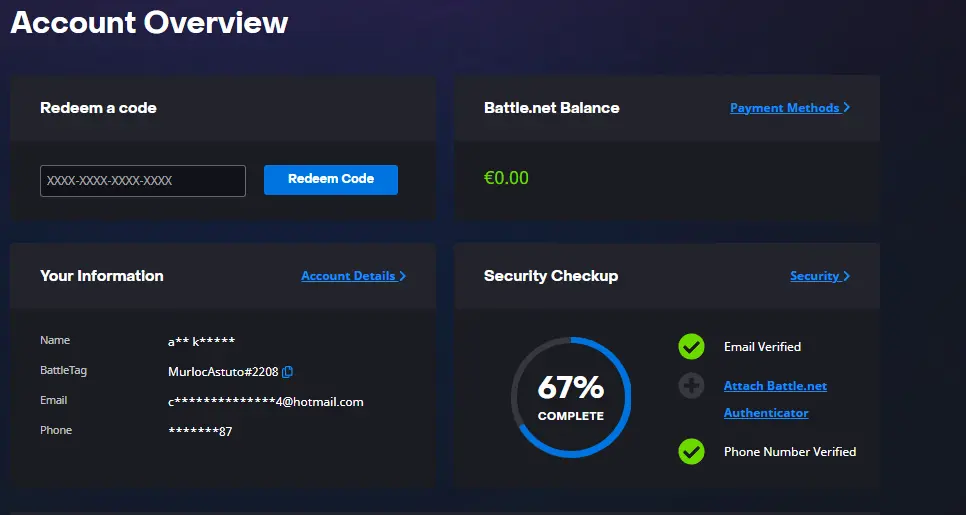Click the Redeem a code heading

pyautogui.click(x=98, y=108)
